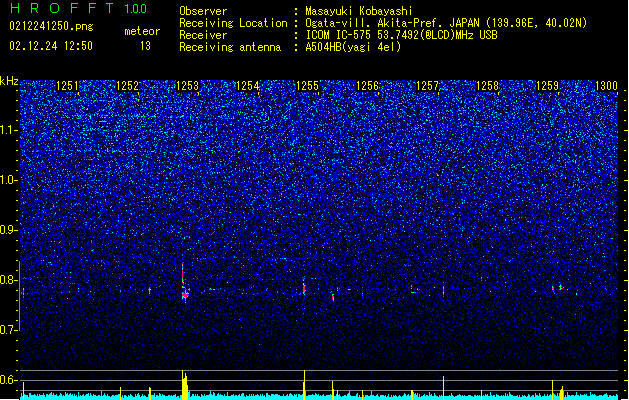Click the tallest yellow intensity peak under 1253
This screenshot has width=629, height=400.
click(183, 385)
